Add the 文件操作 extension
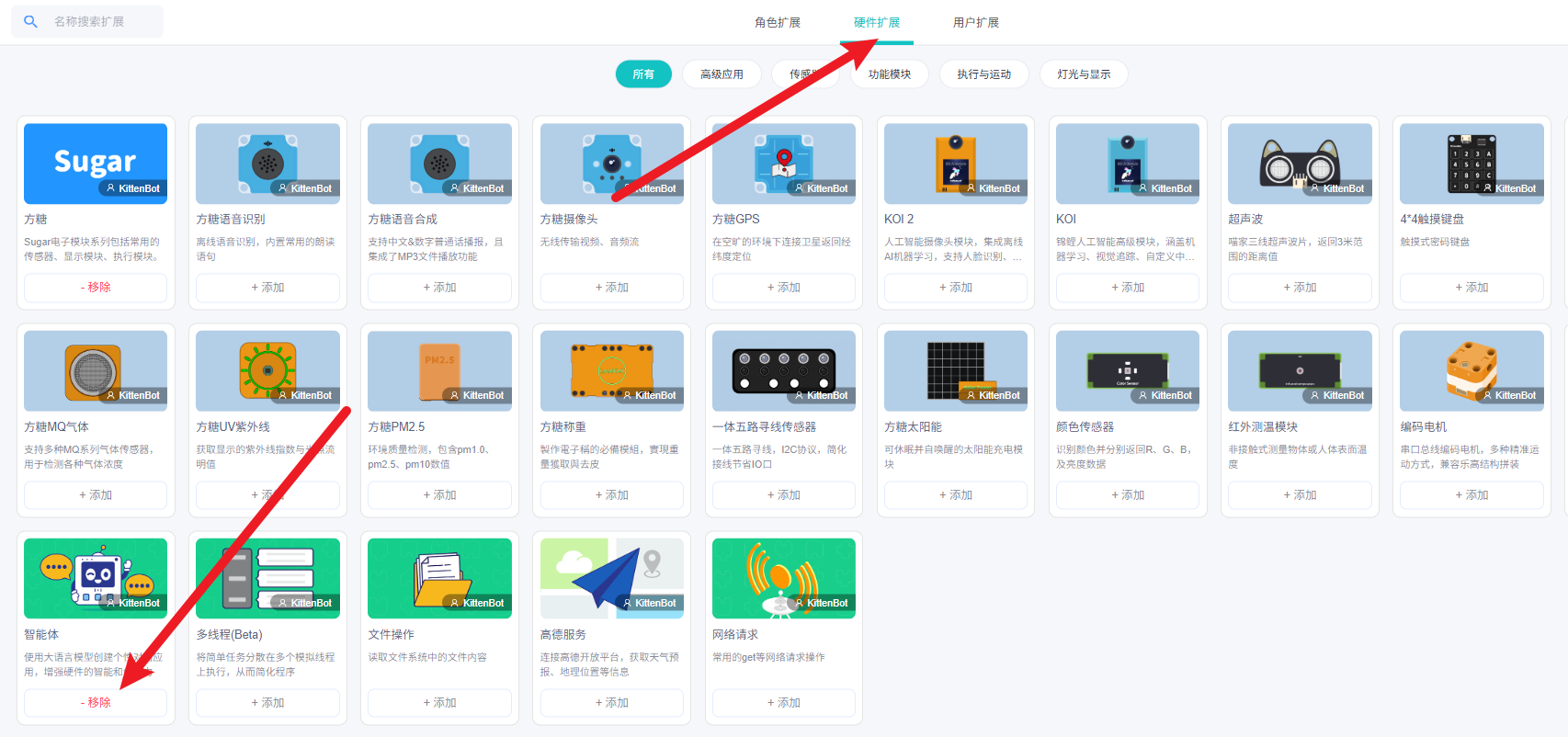1568x737 pixels. (439, 703)
